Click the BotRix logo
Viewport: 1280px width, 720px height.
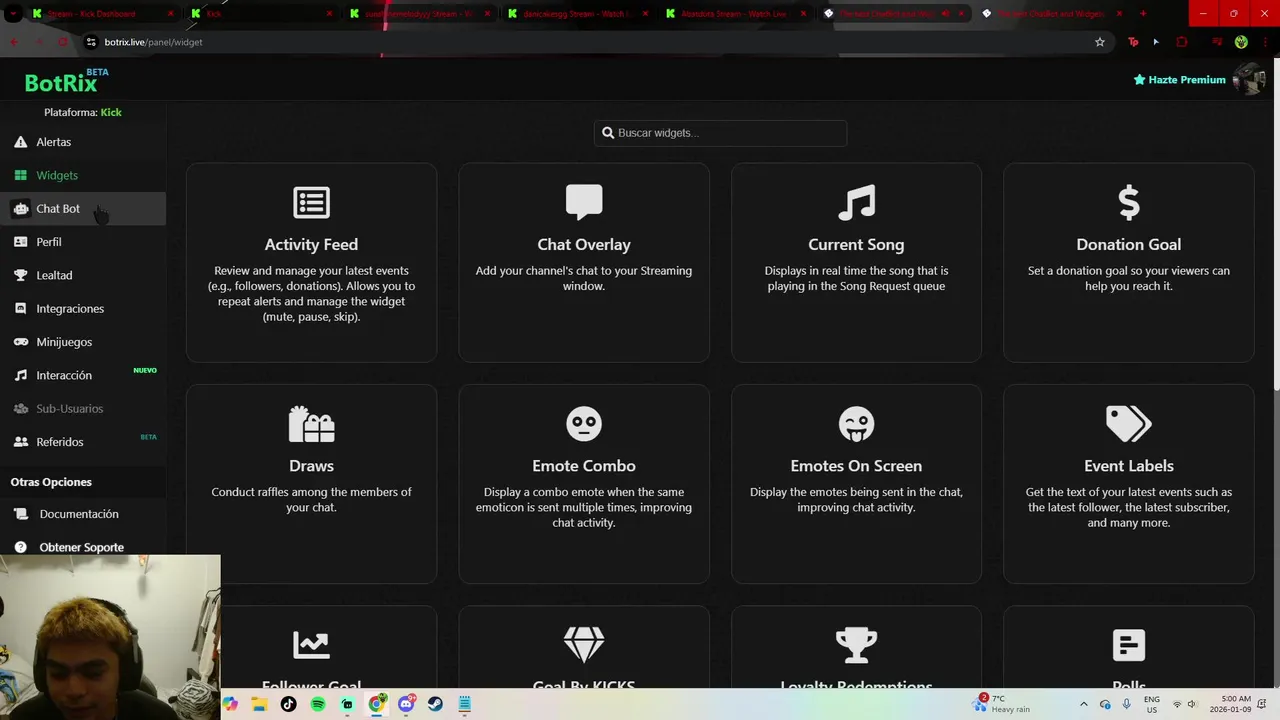click(x=61, y=83)
